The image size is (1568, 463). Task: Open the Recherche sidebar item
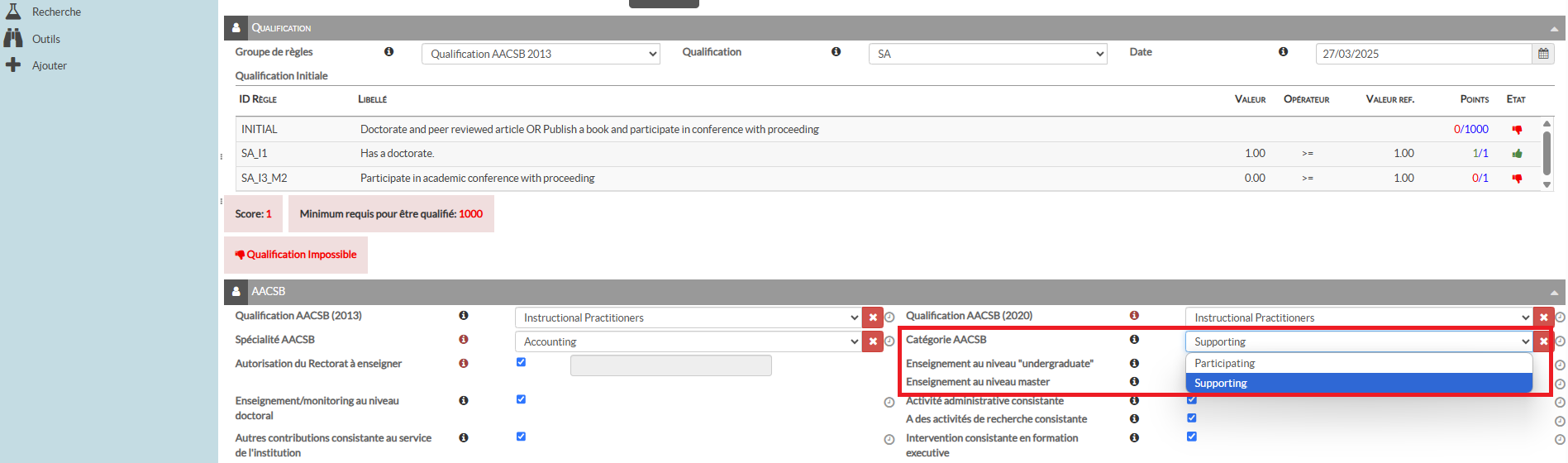point(55,12)
